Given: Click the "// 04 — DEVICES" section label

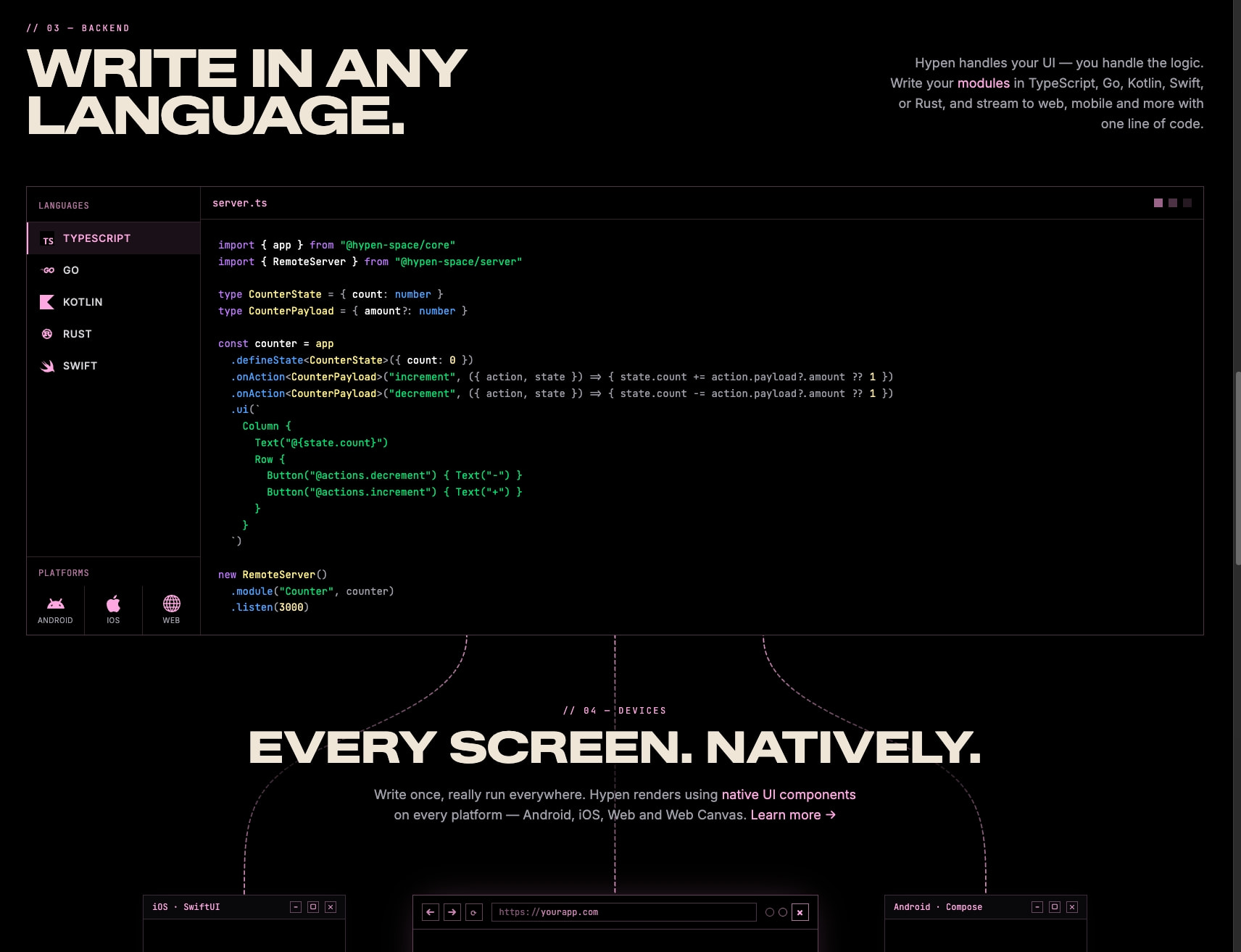Looking at the screenshot, I should [615, 711].
